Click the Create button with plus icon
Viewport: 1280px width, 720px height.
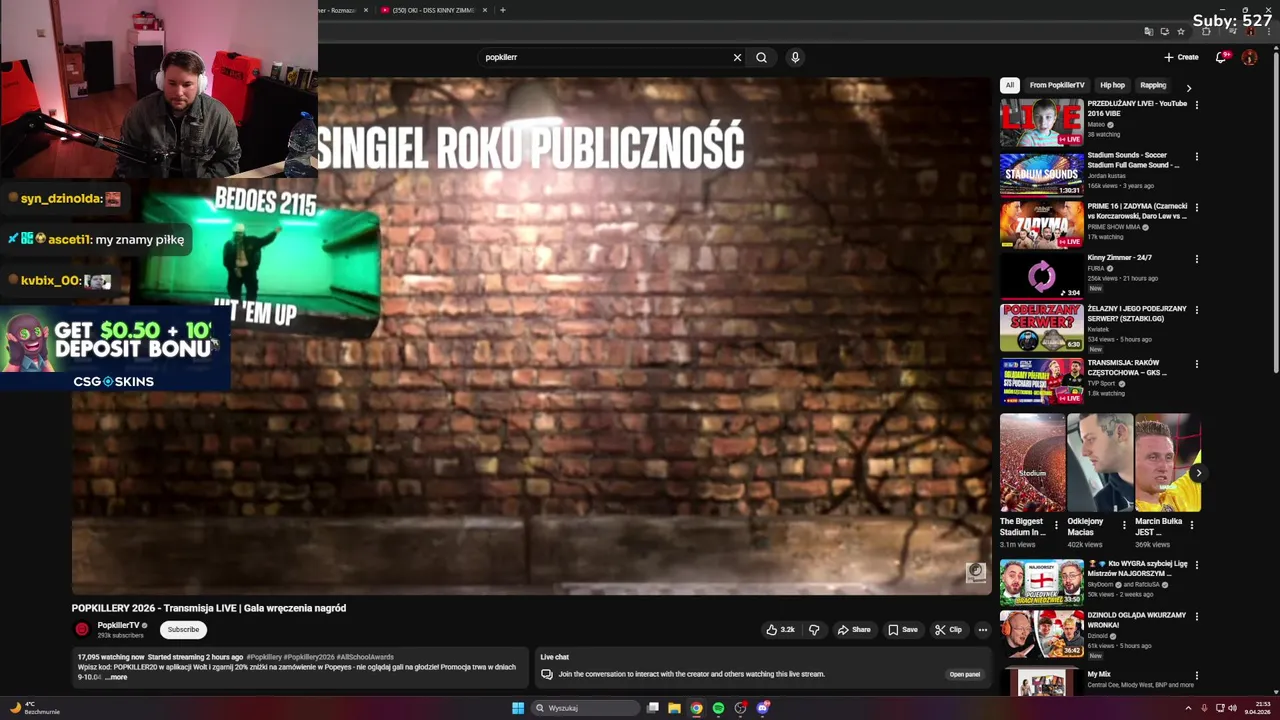click(x=1181, y=57)
